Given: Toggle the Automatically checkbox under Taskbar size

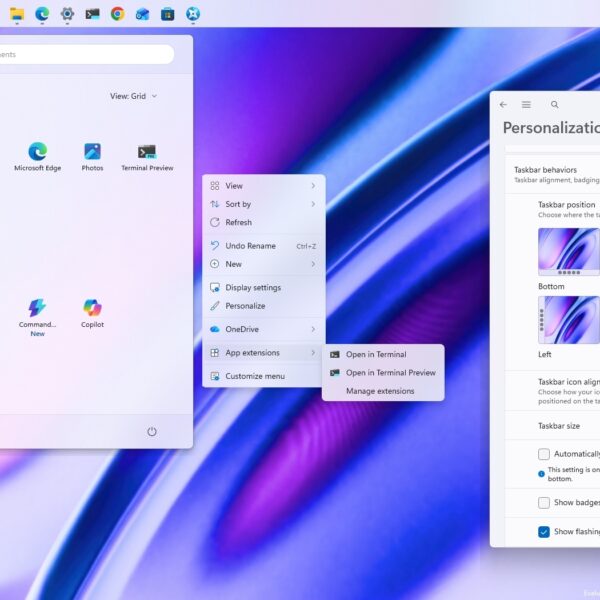Looking at the screenshot, I should (x=544, y=454).
